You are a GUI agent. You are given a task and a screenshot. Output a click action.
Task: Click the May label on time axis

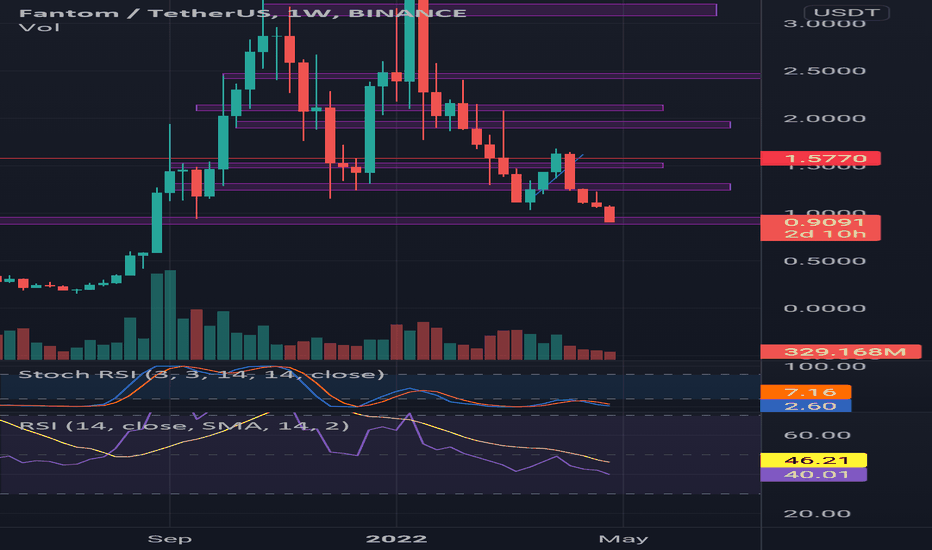(623, 539)
